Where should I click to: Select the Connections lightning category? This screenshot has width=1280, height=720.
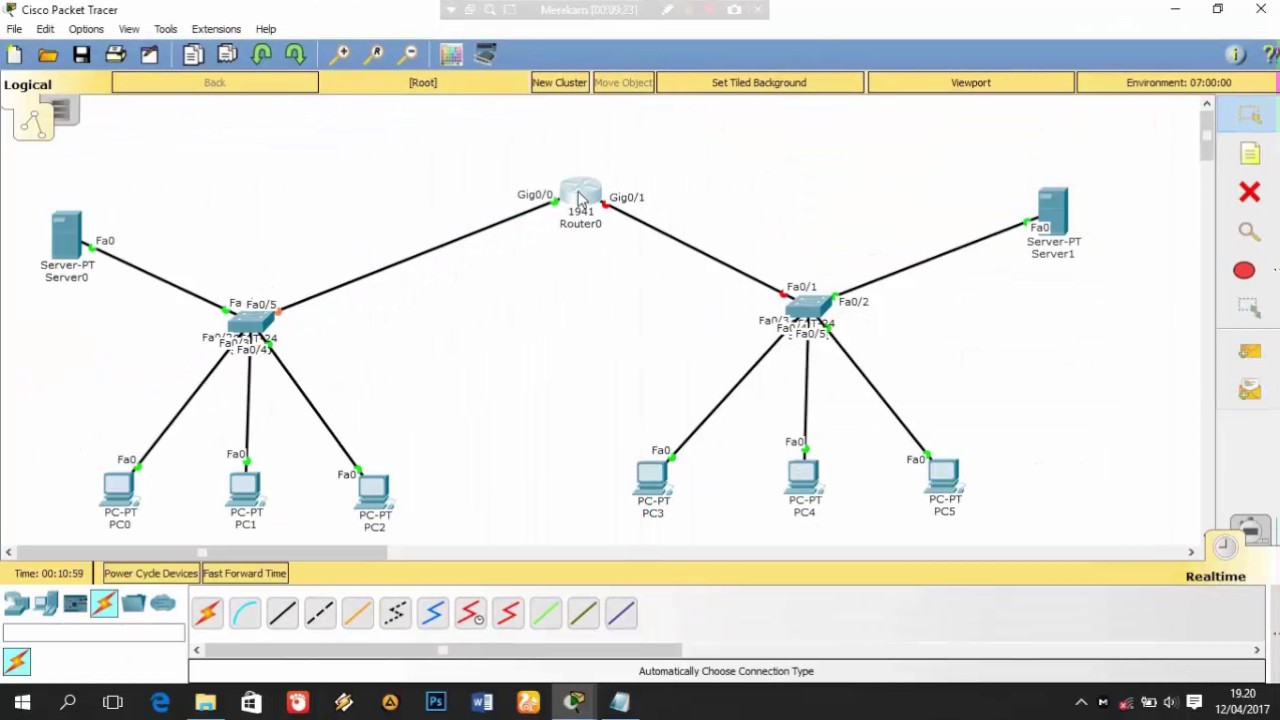(x=104, y=603)
